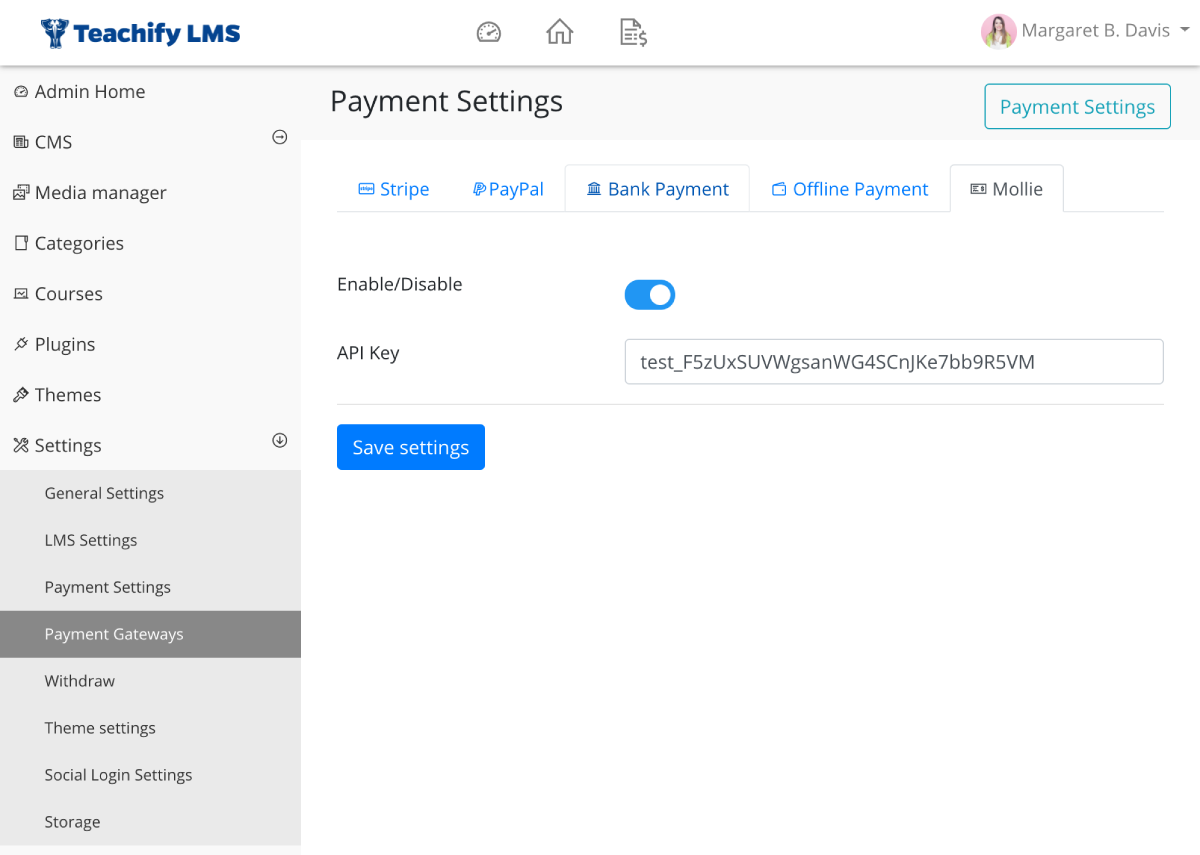Viewport: 1200px width, 855px height.
Task: Open Themes in sidebar
Action: [x=150, y=395]
